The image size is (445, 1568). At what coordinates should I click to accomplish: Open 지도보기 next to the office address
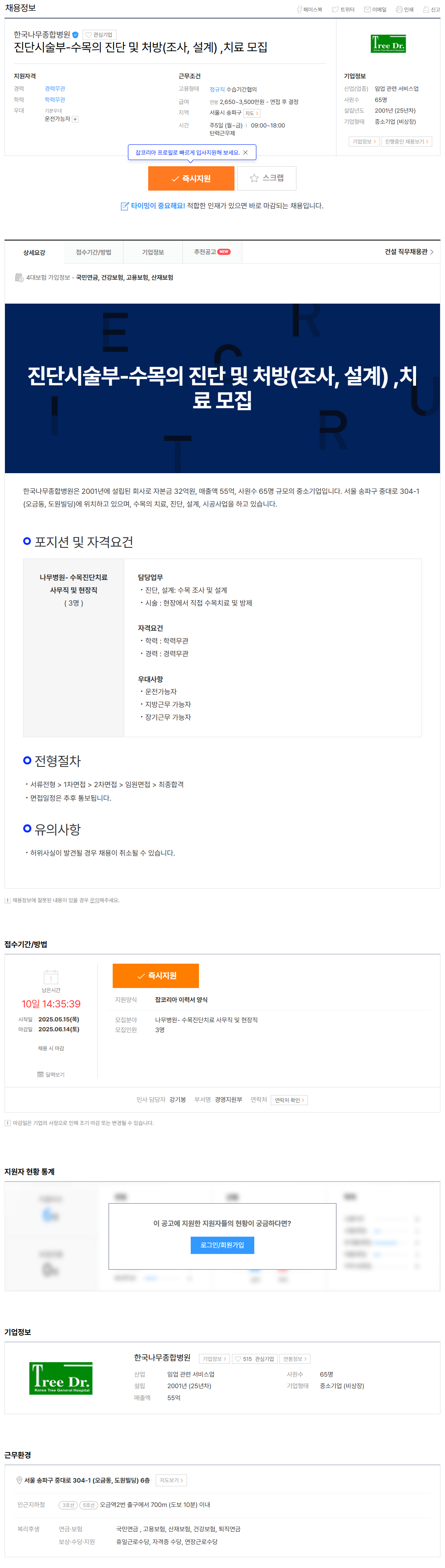[171, 1481]
